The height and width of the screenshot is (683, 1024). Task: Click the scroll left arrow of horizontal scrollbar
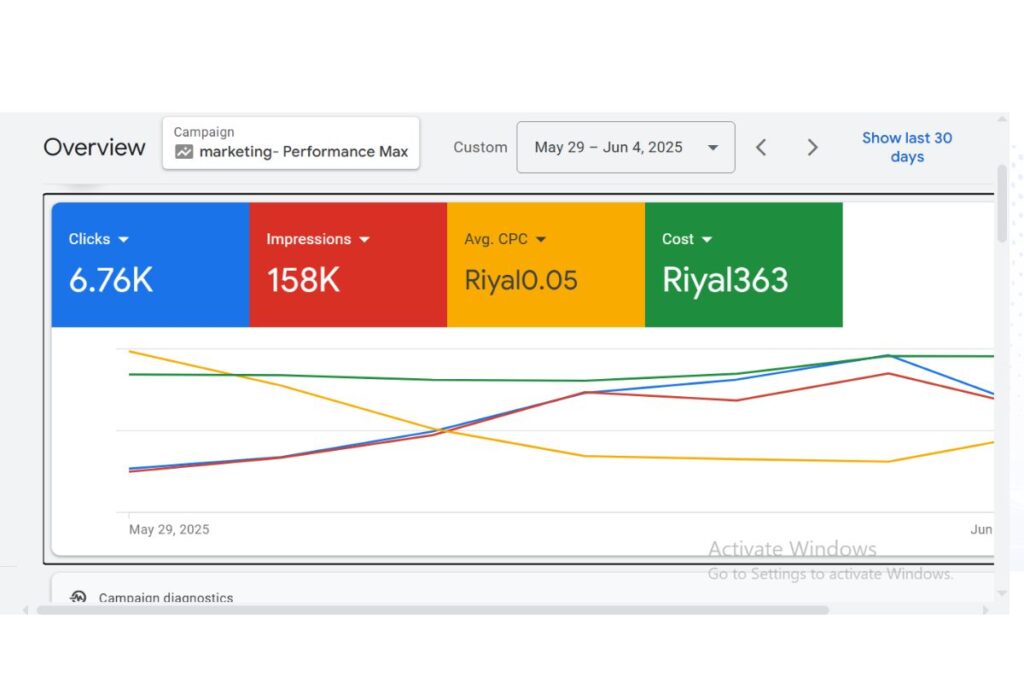25,610
